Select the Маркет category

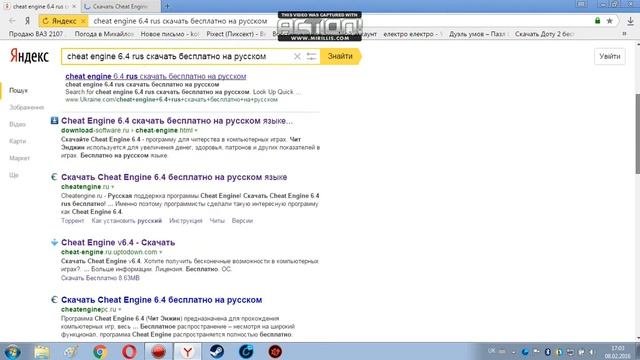(20, 158)
